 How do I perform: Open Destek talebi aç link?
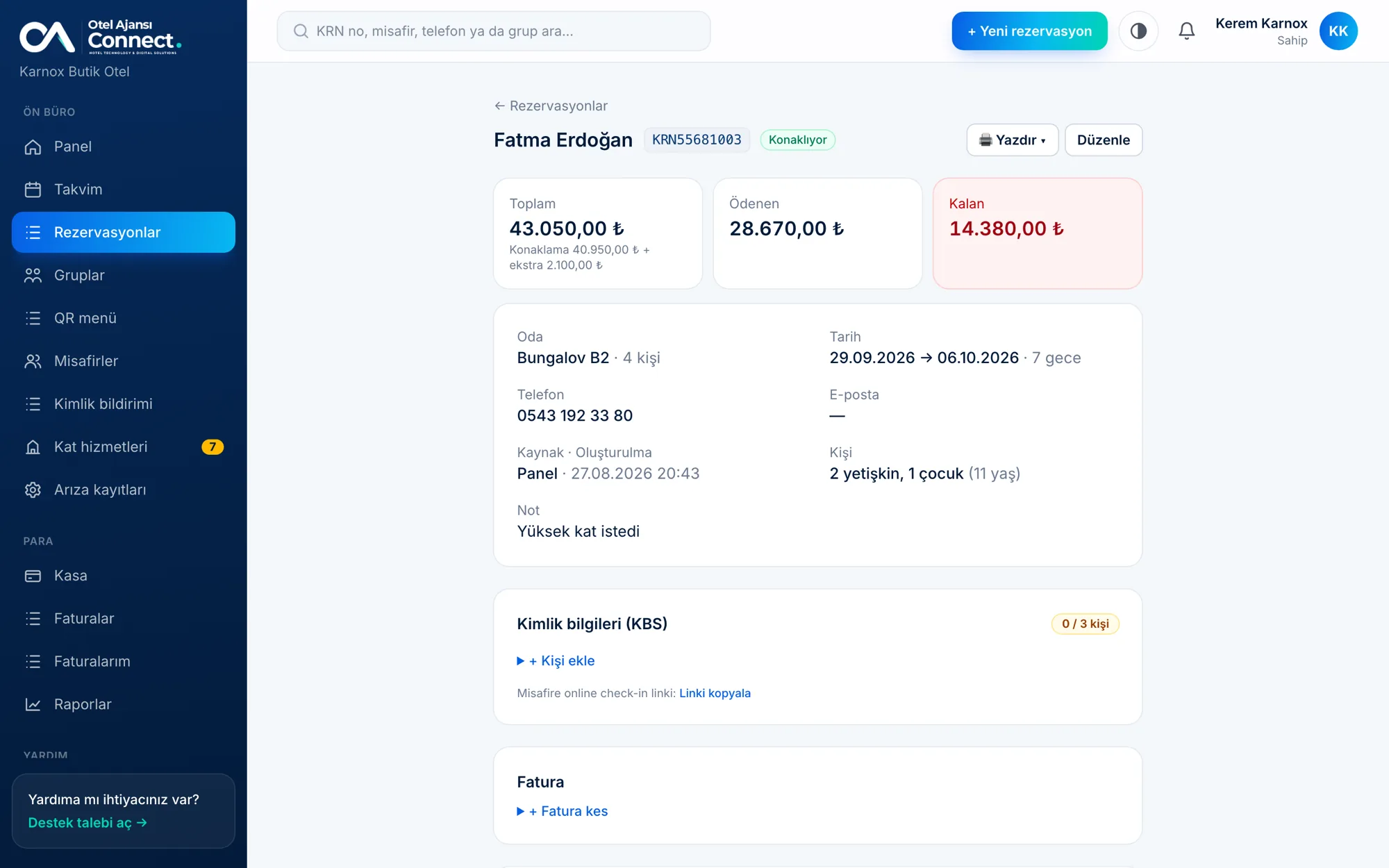[x=88, y=823]
